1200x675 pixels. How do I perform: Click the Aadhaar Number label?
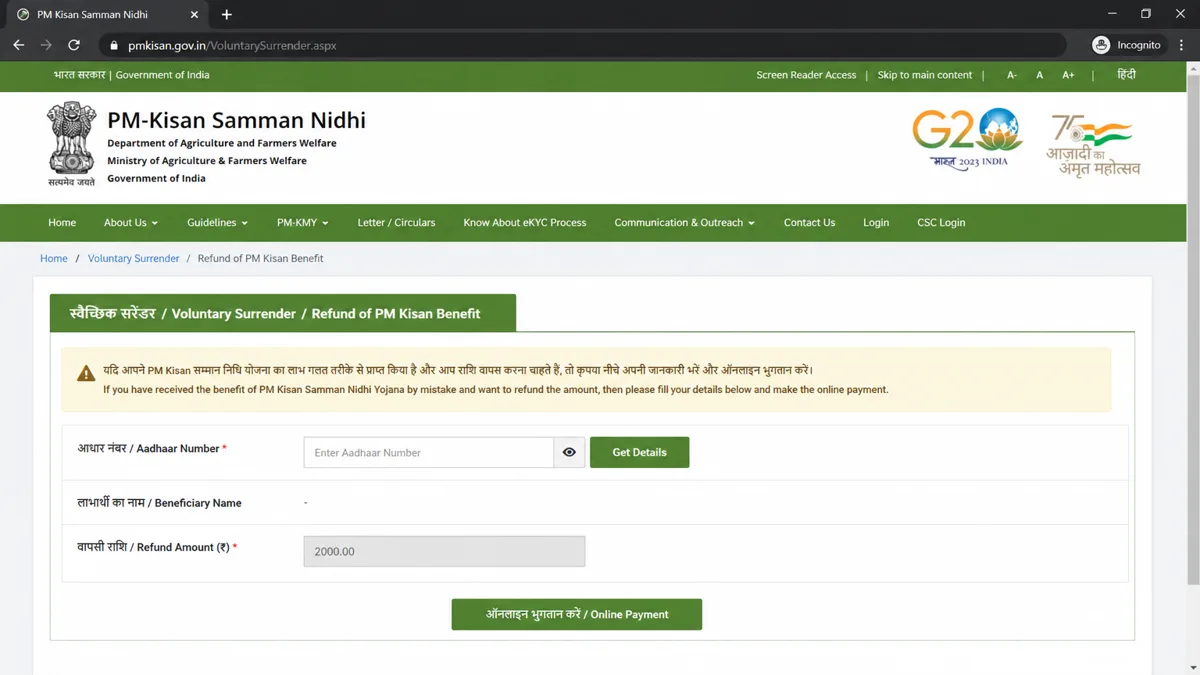[152, 448]
